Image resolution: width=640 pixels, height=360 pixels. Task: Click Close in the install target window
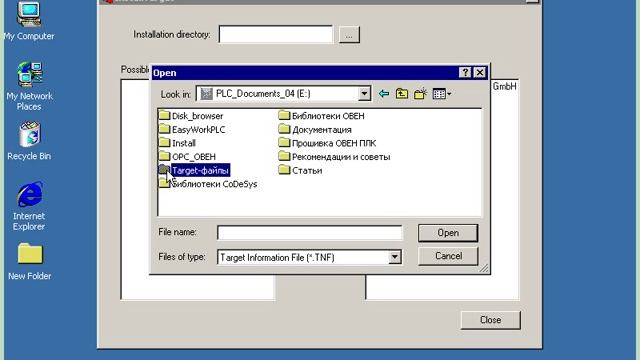click(491, 320)
